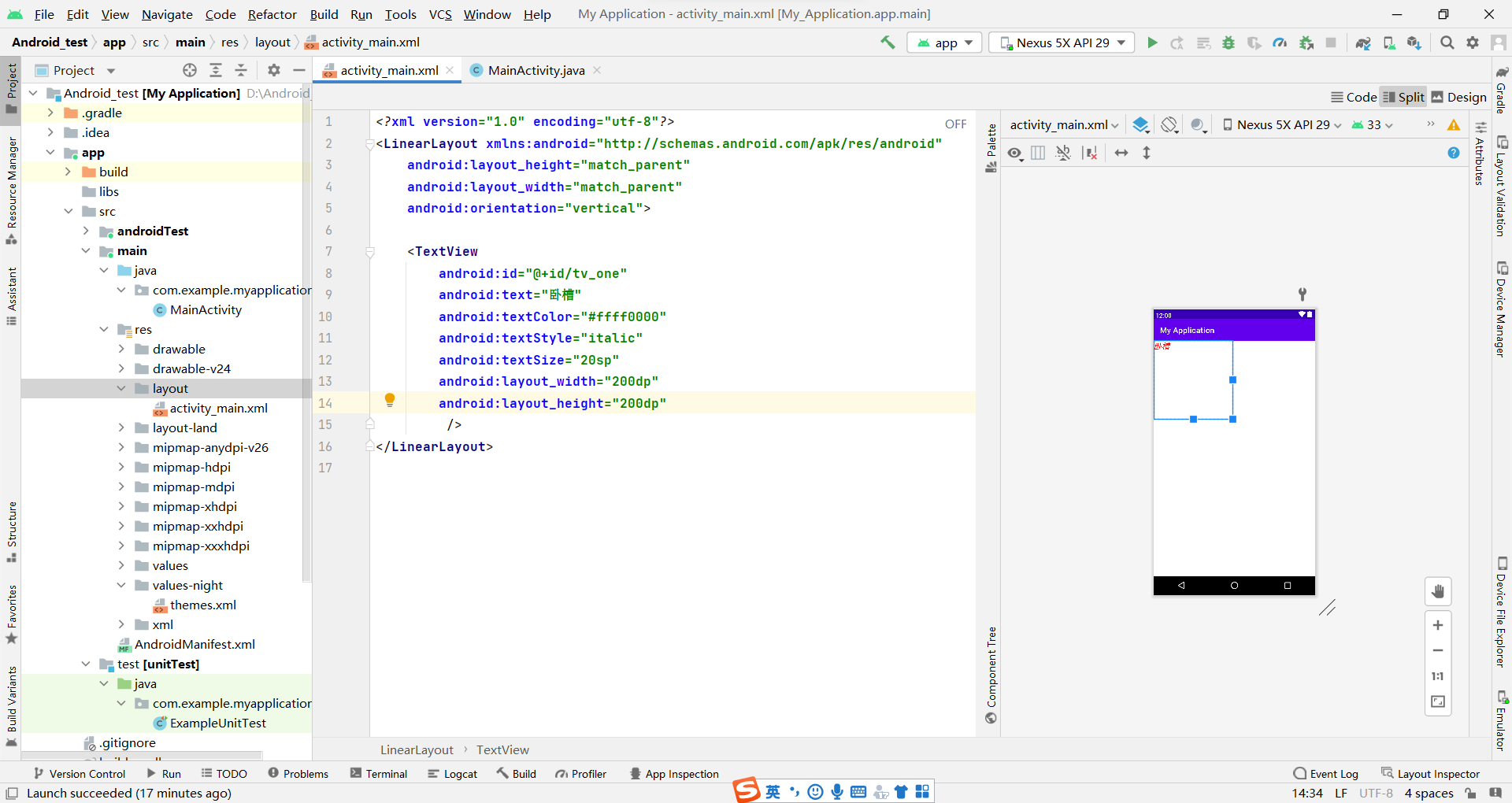Open Search Everywhere with the magnifier icon

coord(1447,43)
